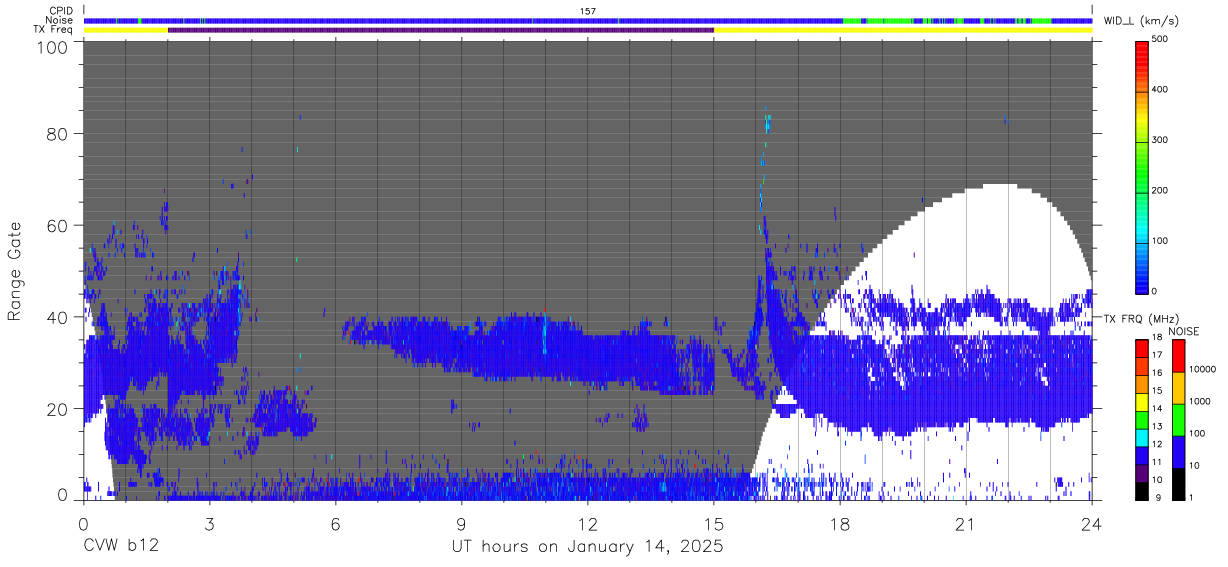This screenshot has width=1228, height=567.
Task: Click the TX Freq strip label
Action: pos(55,30)
